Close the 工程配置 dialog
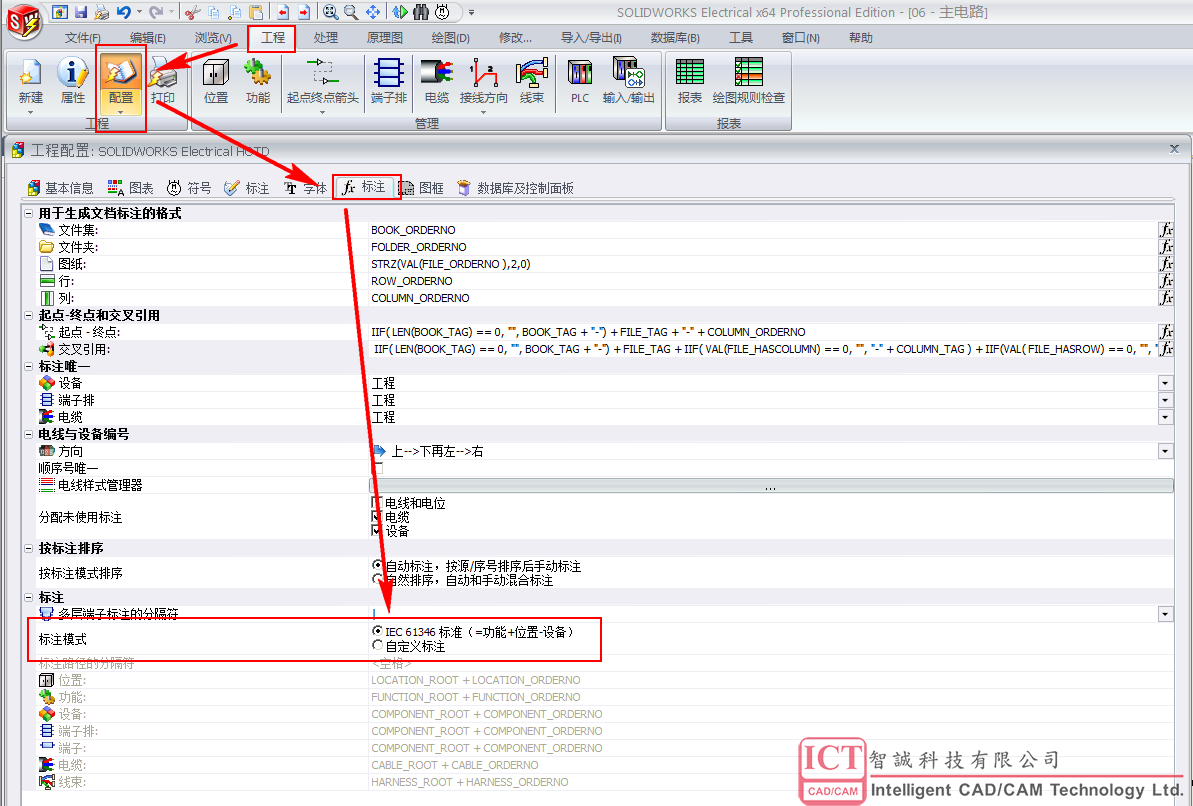 [x=1174, y=149]
